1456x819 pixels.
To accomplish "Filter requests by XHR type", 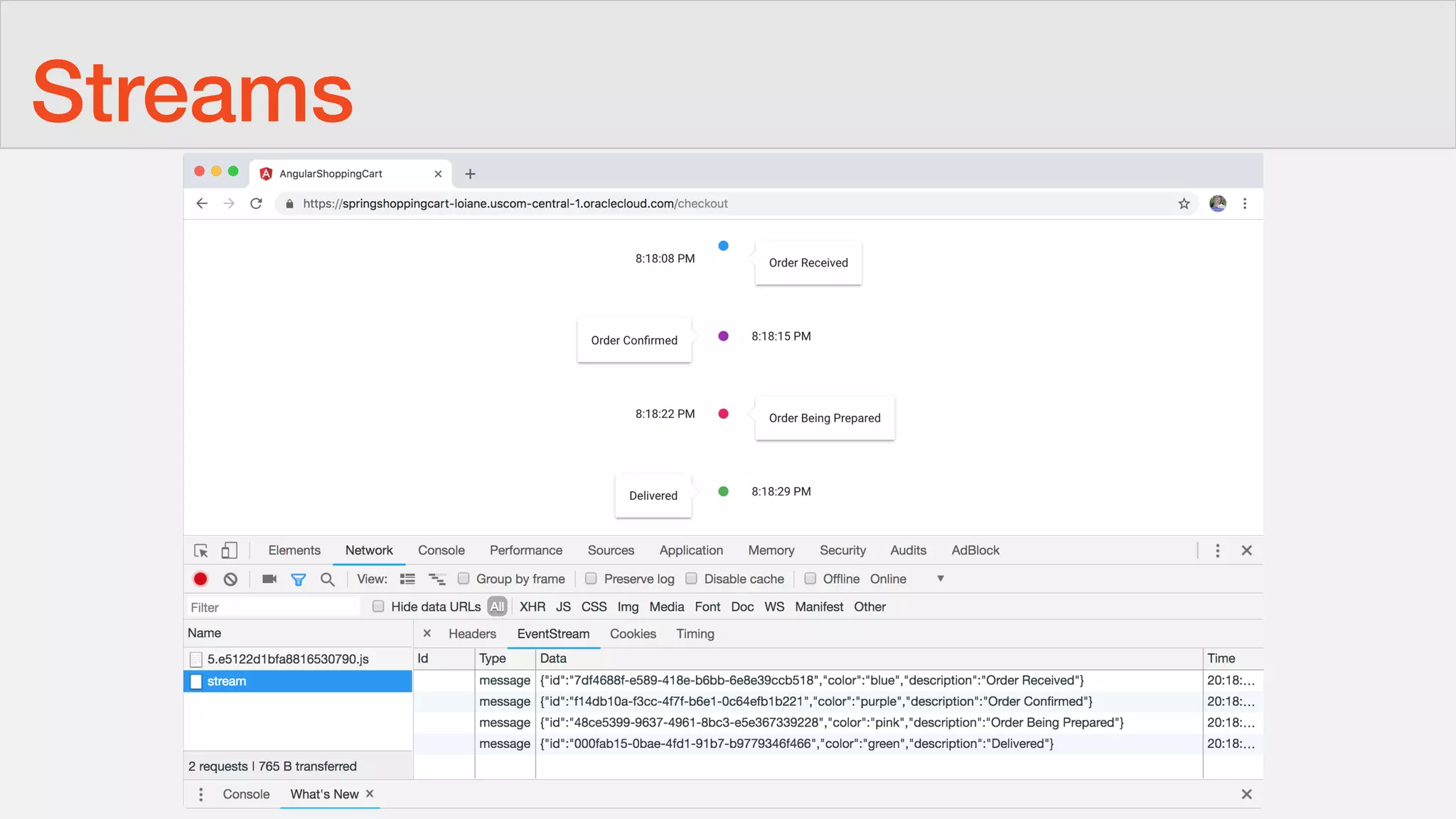I will coord(532,606).
